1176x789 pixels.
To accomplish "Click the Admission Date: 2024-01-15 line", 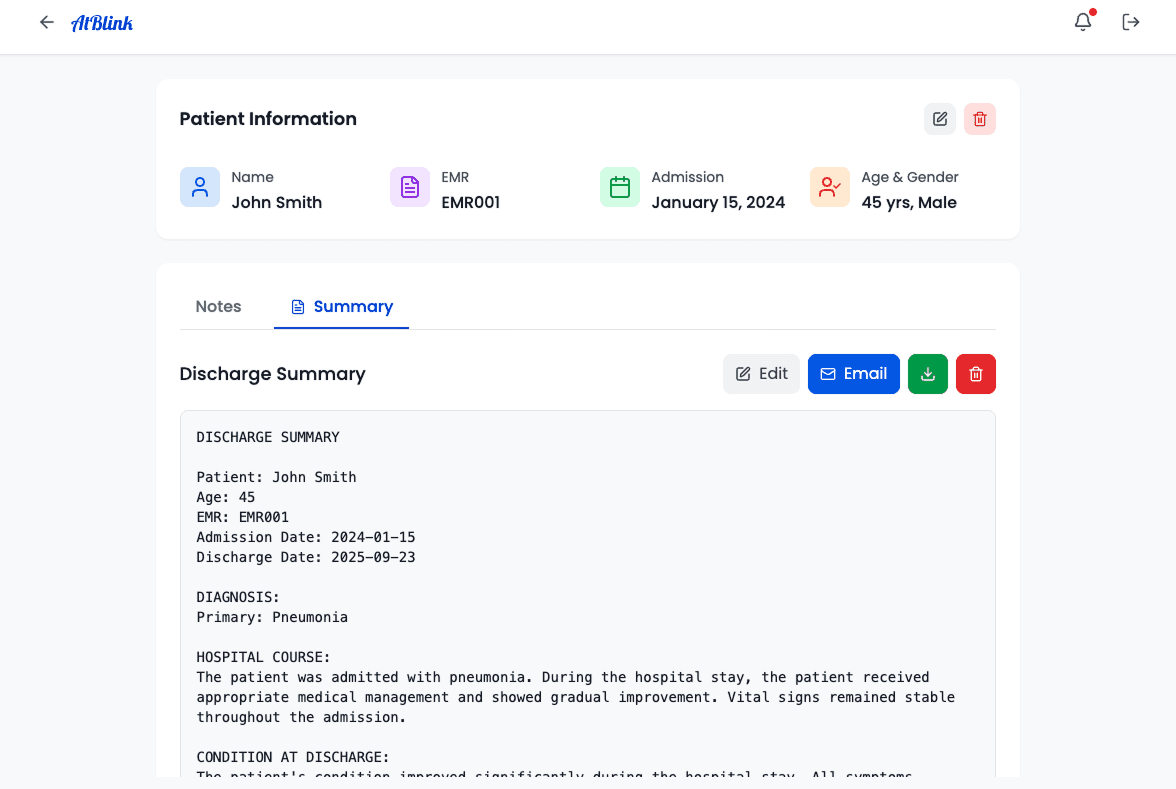I will pyautogui.click(x=306, y=537).
